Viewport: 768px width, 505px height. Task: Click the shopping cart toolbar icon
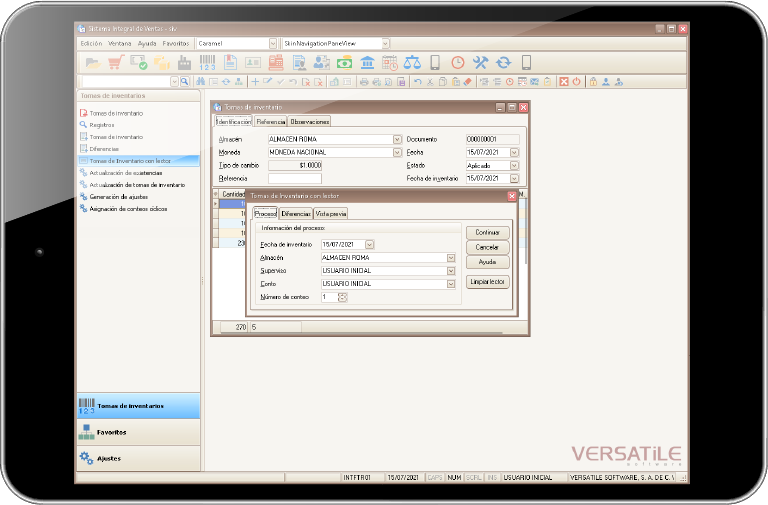[x=116, y=63]
